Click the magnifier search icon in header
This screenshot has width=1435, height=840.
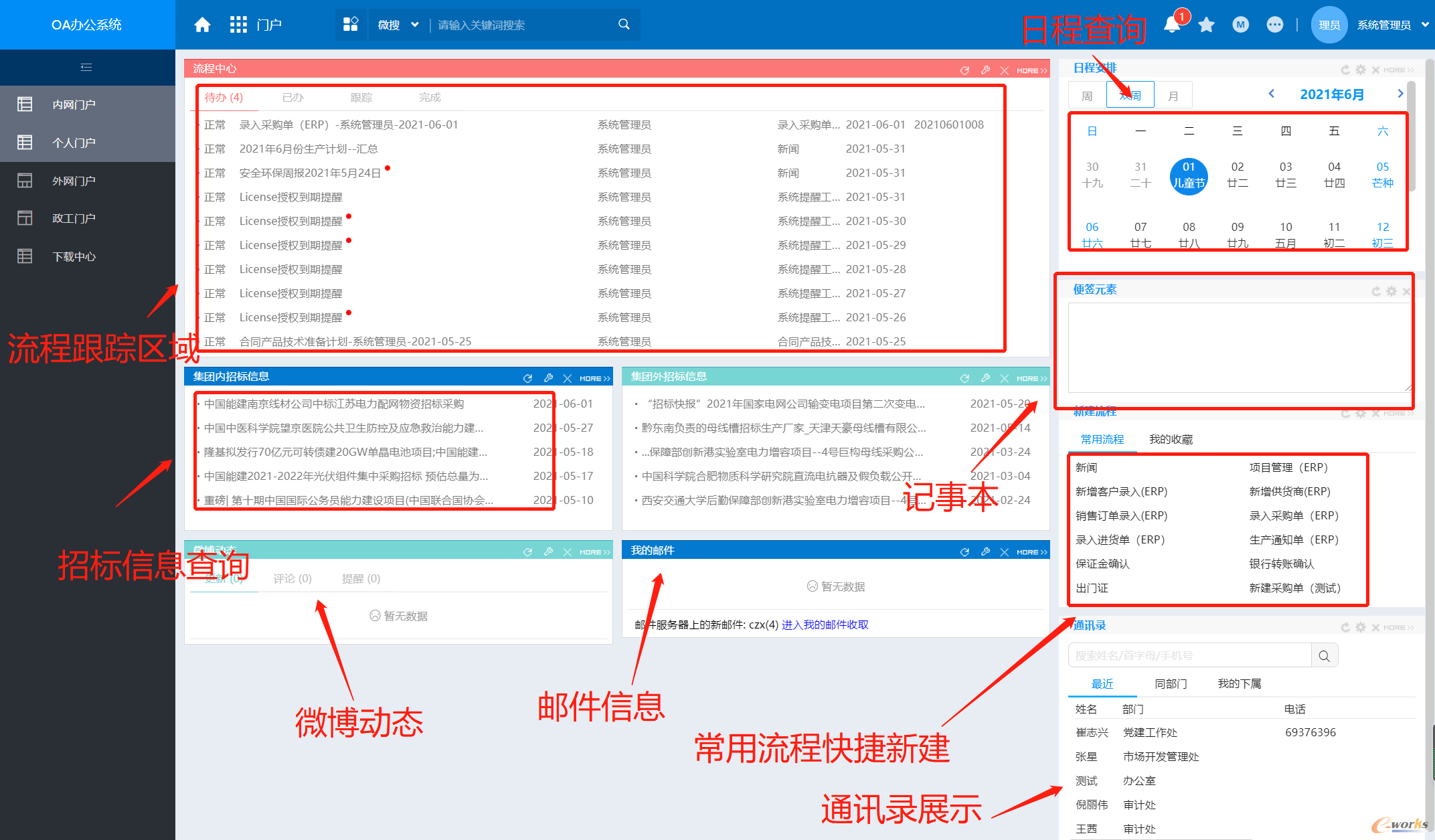pyautogui.click(x=624, y=25)
